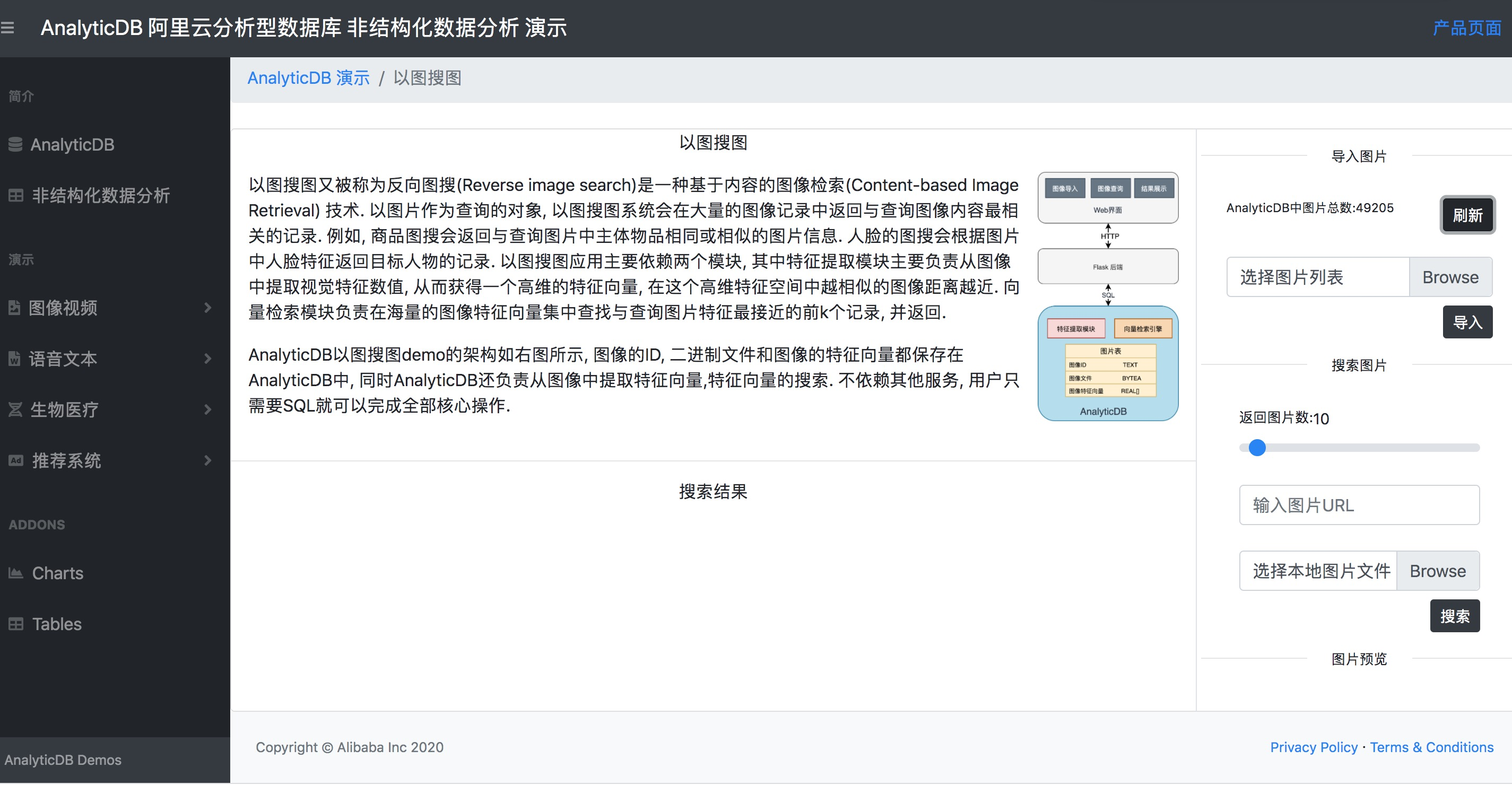
Task: Browse for the image list file
Action: (x=1450, y=277)
